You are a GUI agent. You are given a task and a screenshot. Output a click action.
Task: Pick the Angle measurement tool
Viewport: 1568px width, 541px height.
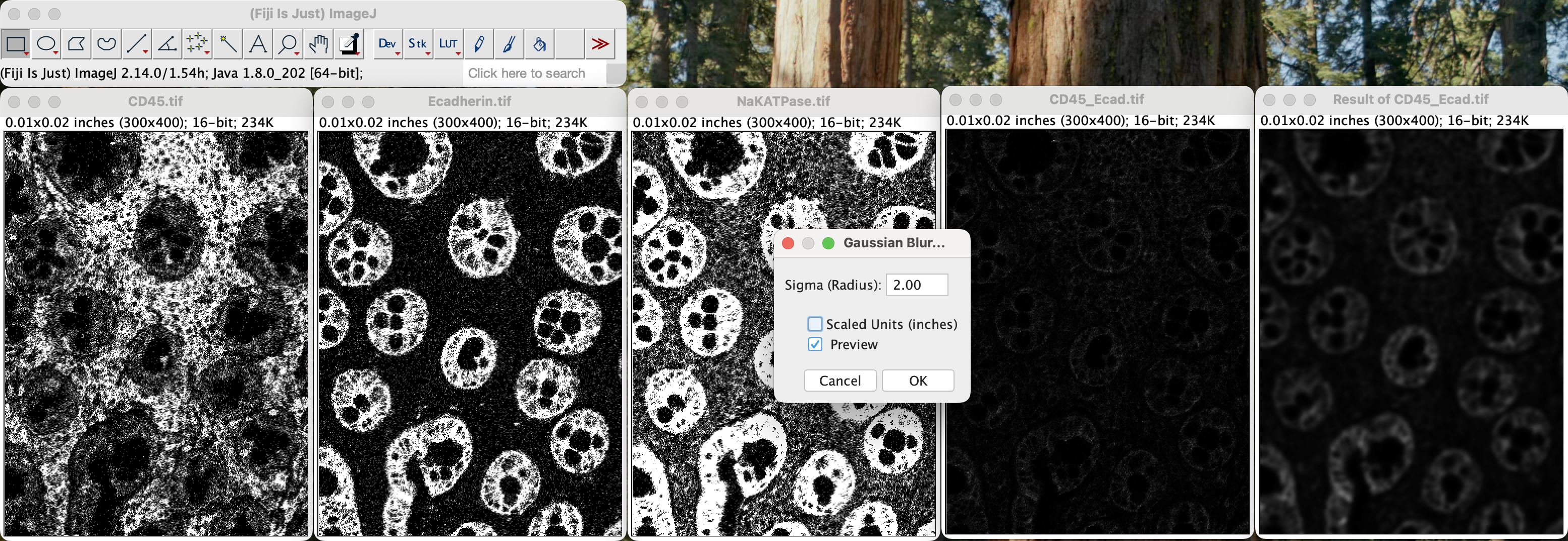(167, 44)
